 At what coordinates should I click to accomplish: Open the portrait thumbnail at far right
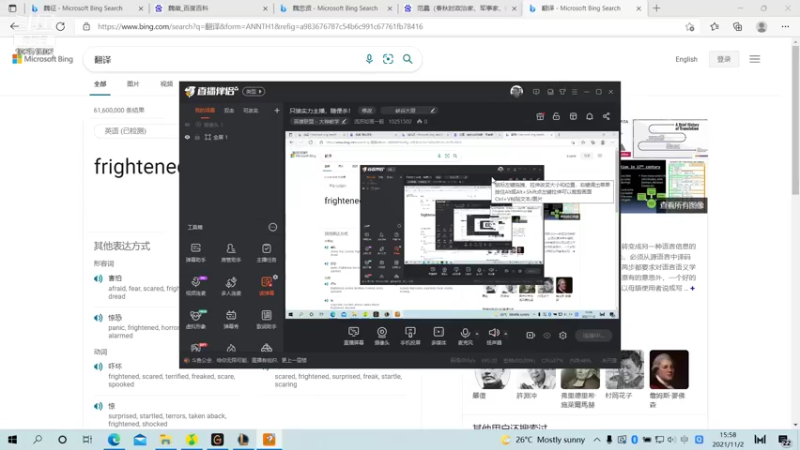tap(669, 369)
